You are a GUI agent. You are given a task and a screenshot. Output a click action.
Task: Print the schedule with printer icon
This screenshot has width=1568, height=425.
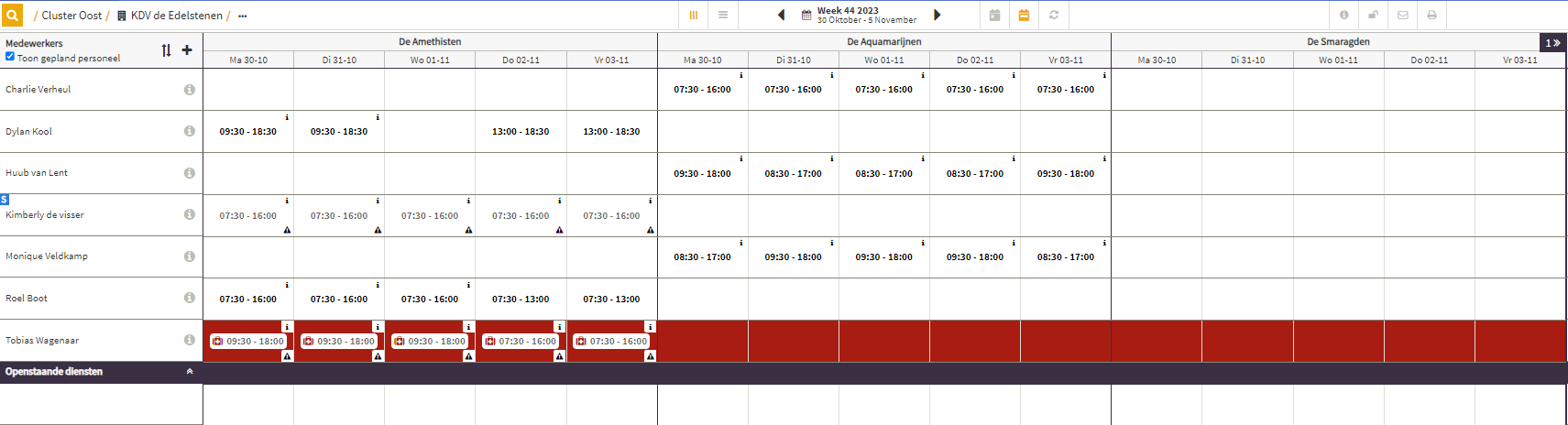point(1431,16)
